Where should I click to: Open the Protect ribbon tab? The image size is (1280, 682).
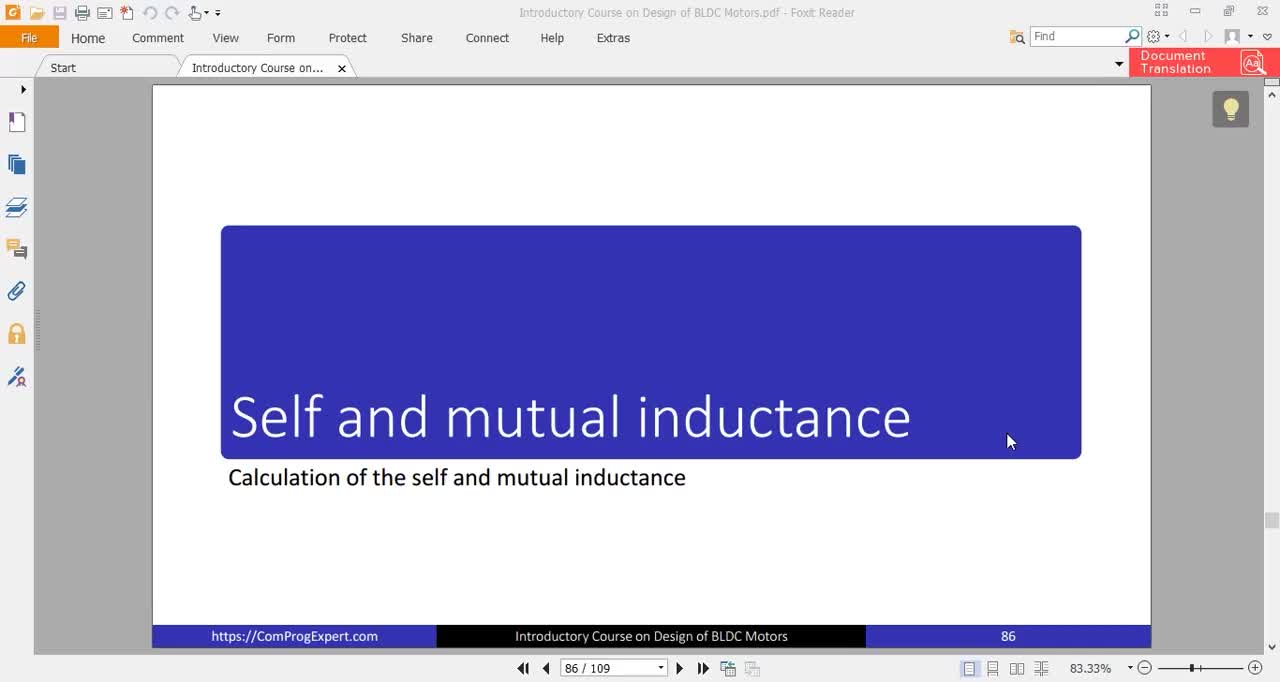pyautogui.click(x=348, y=38)
